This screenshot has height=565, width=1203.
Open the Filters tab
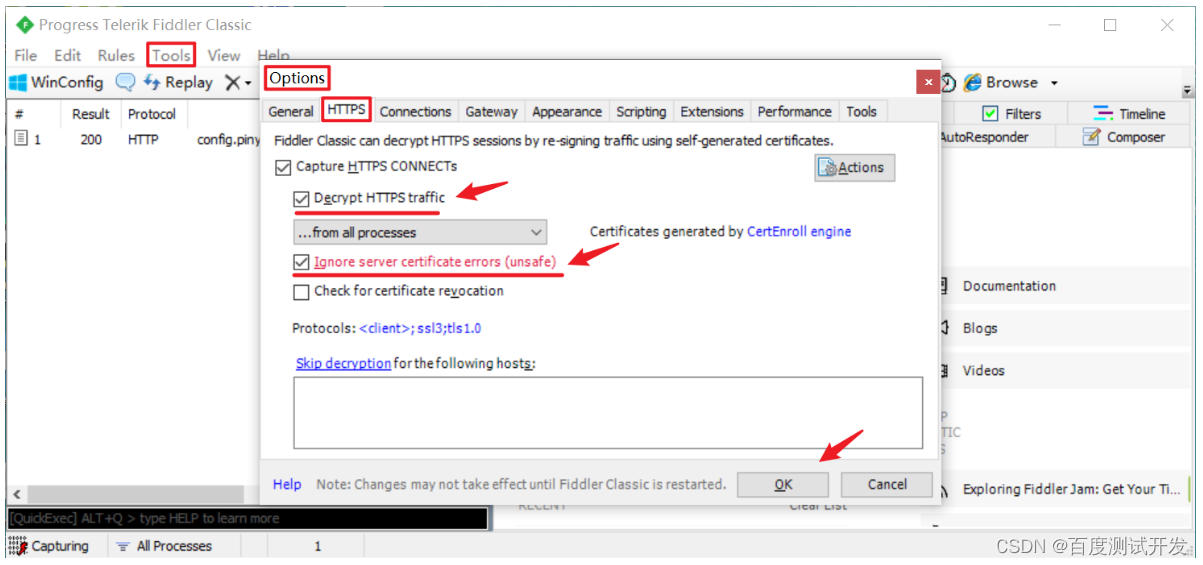coord(1011,113)
